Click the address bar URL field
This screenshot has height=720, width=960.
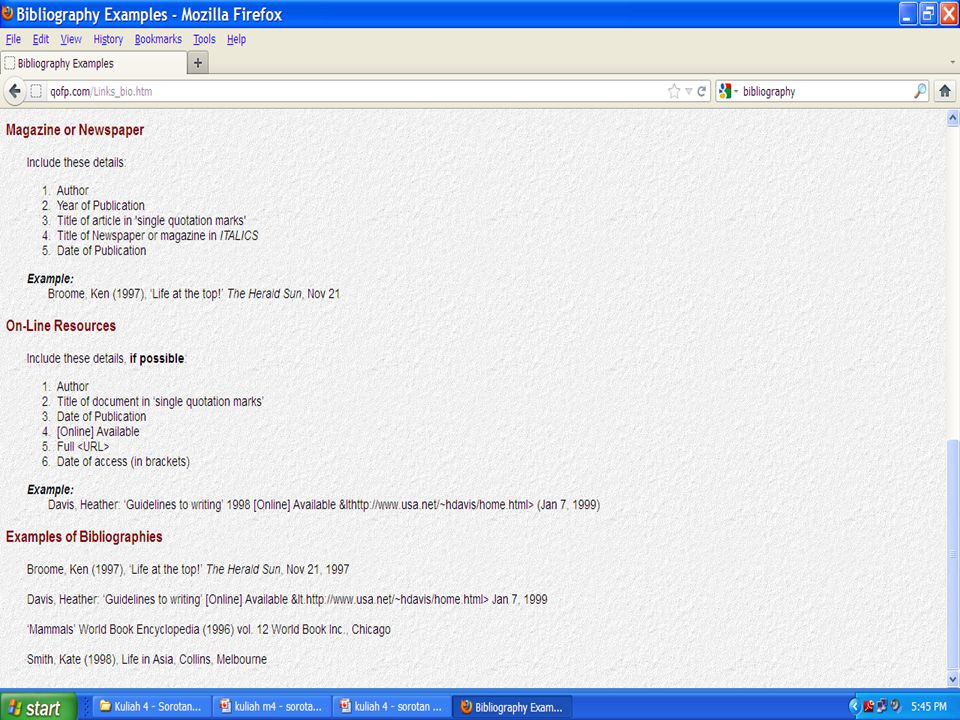[355, 91]
